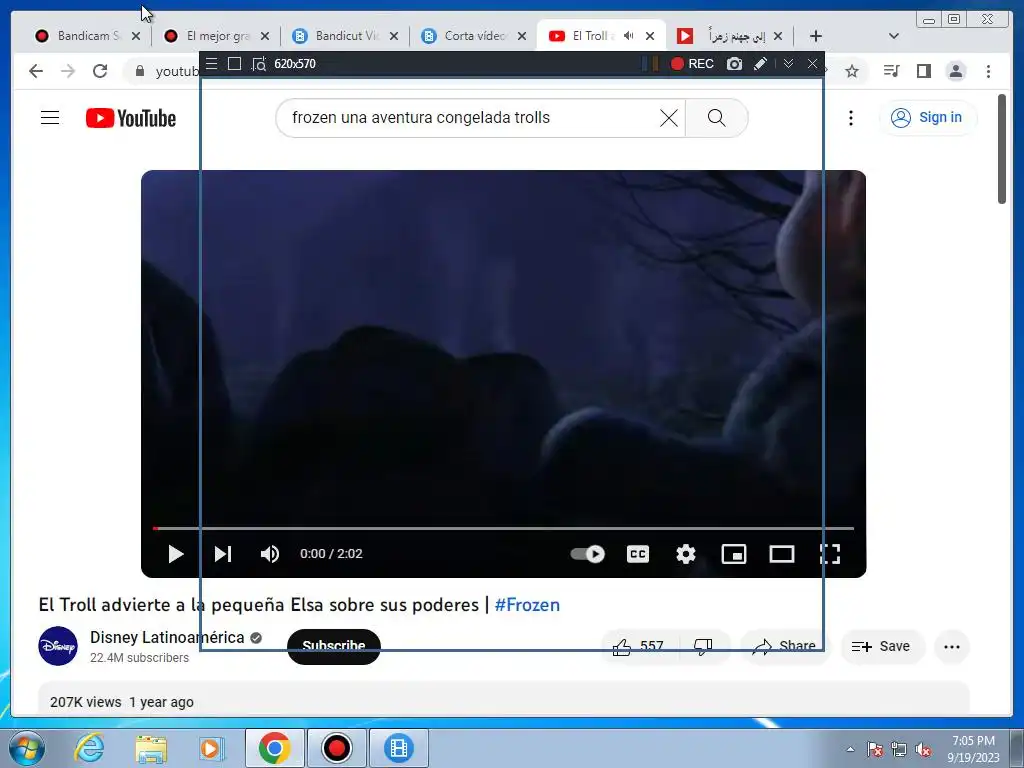
Task: Toggle the autoplay switch
Action: pos(588,554)
